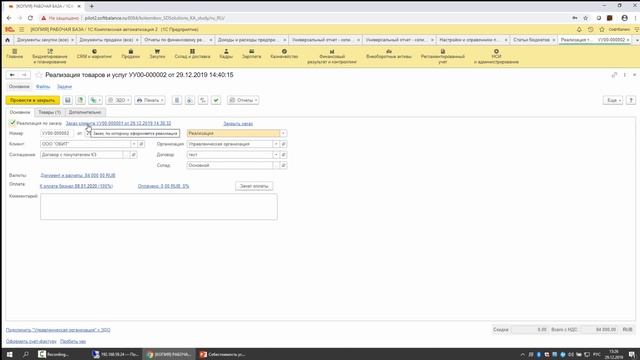Open the CRM и маркетинг section
Screen dimensions: 640x360
94,54
